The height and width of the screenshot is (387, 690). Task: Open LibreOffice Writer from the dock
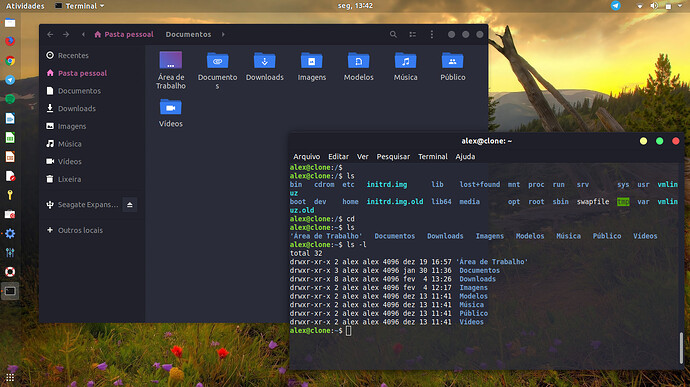tap(10, 118)
